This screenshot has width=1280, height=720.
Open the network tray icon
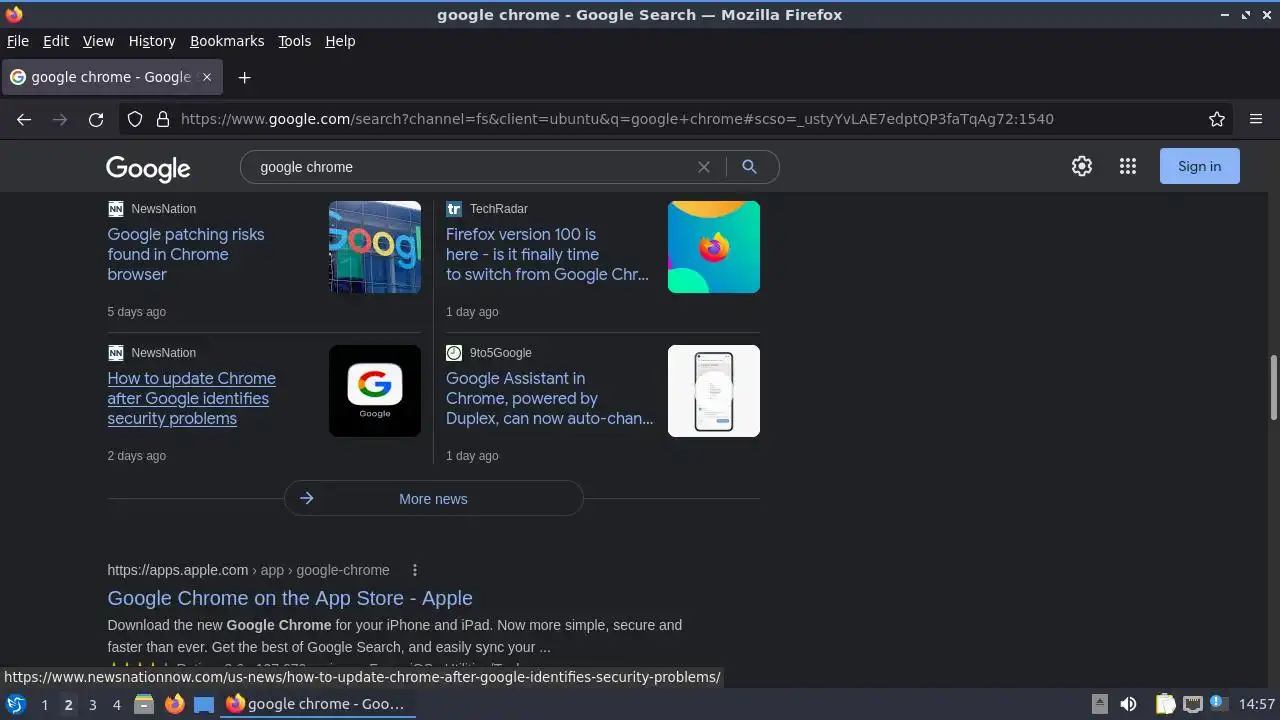click(x=1192, y=704)
